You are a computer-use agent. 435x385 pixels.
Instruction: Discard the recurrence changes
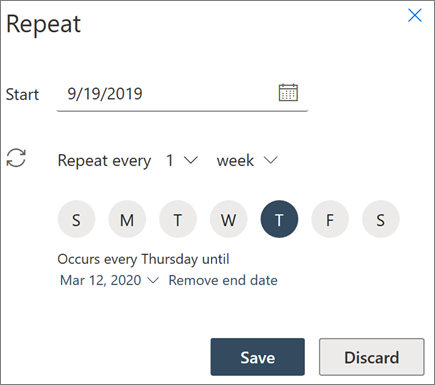tap(372, 357)
